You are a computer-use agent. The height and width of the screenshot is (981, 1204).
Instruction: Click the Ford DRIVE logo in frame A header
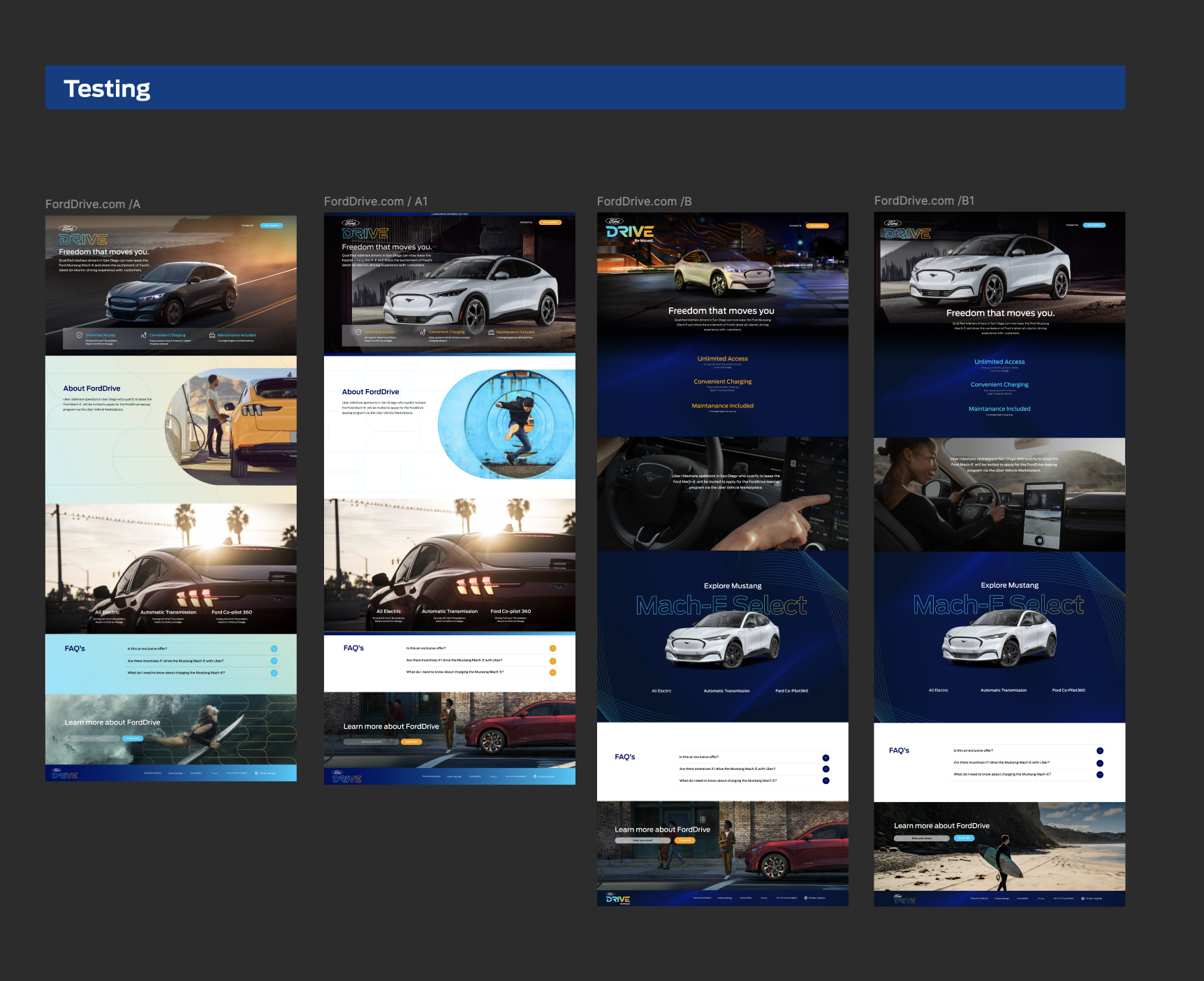tap(82, 235)
